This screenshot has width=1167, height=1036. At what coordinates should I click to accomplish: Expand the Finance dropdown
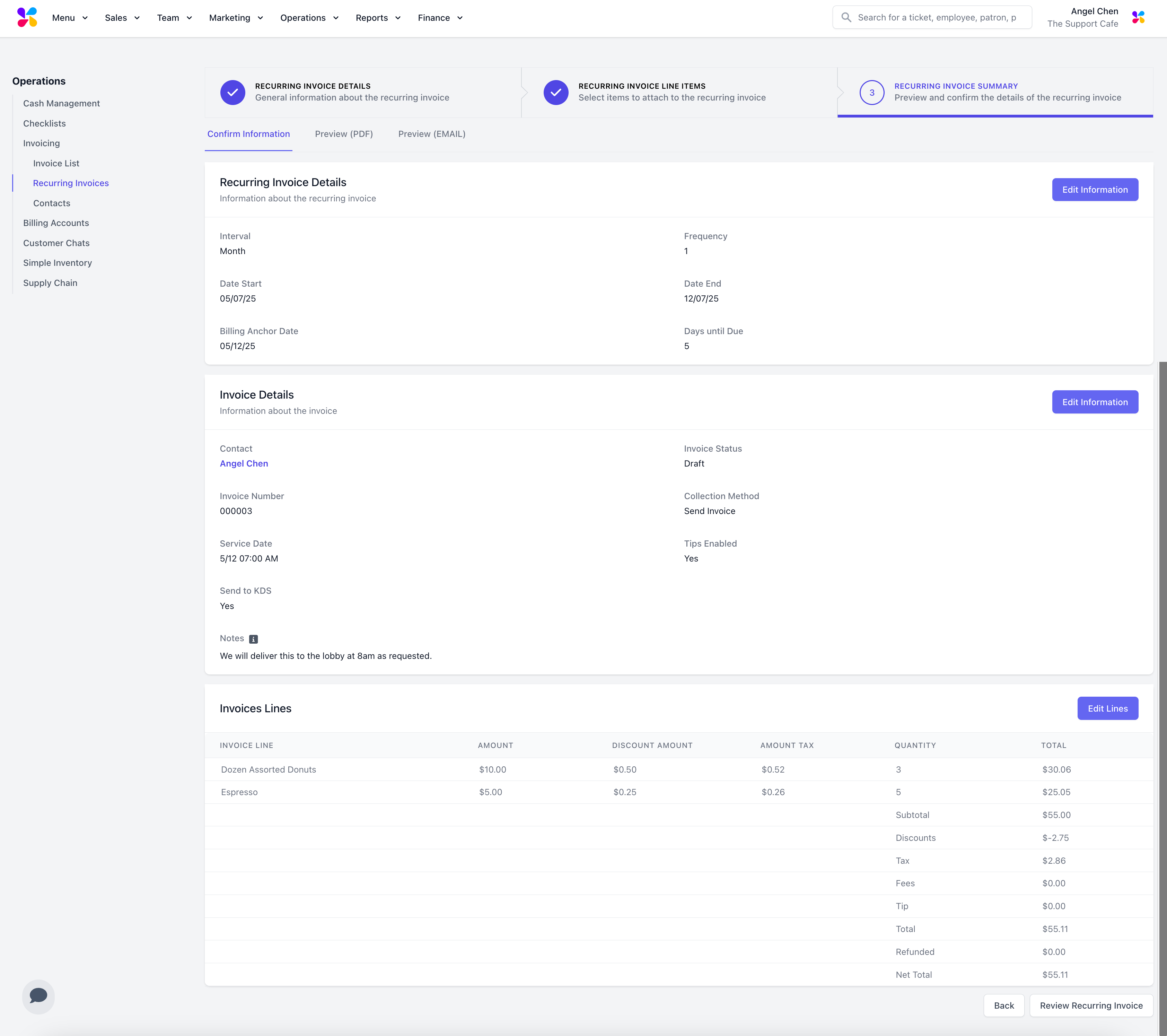pos(440,18)
